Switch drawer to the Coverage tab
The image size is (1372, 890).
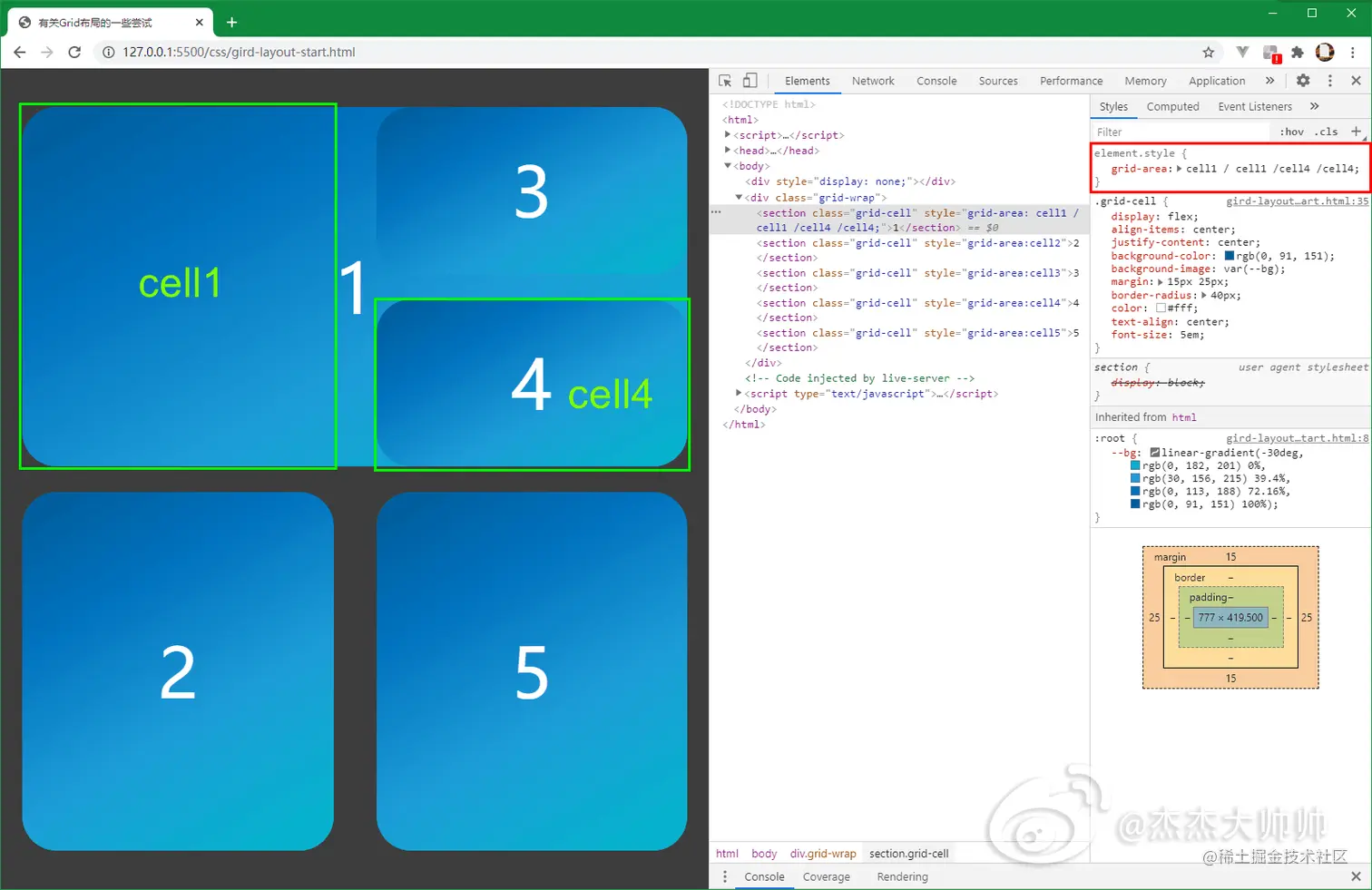pyautogui.click(x=826, y=877)
